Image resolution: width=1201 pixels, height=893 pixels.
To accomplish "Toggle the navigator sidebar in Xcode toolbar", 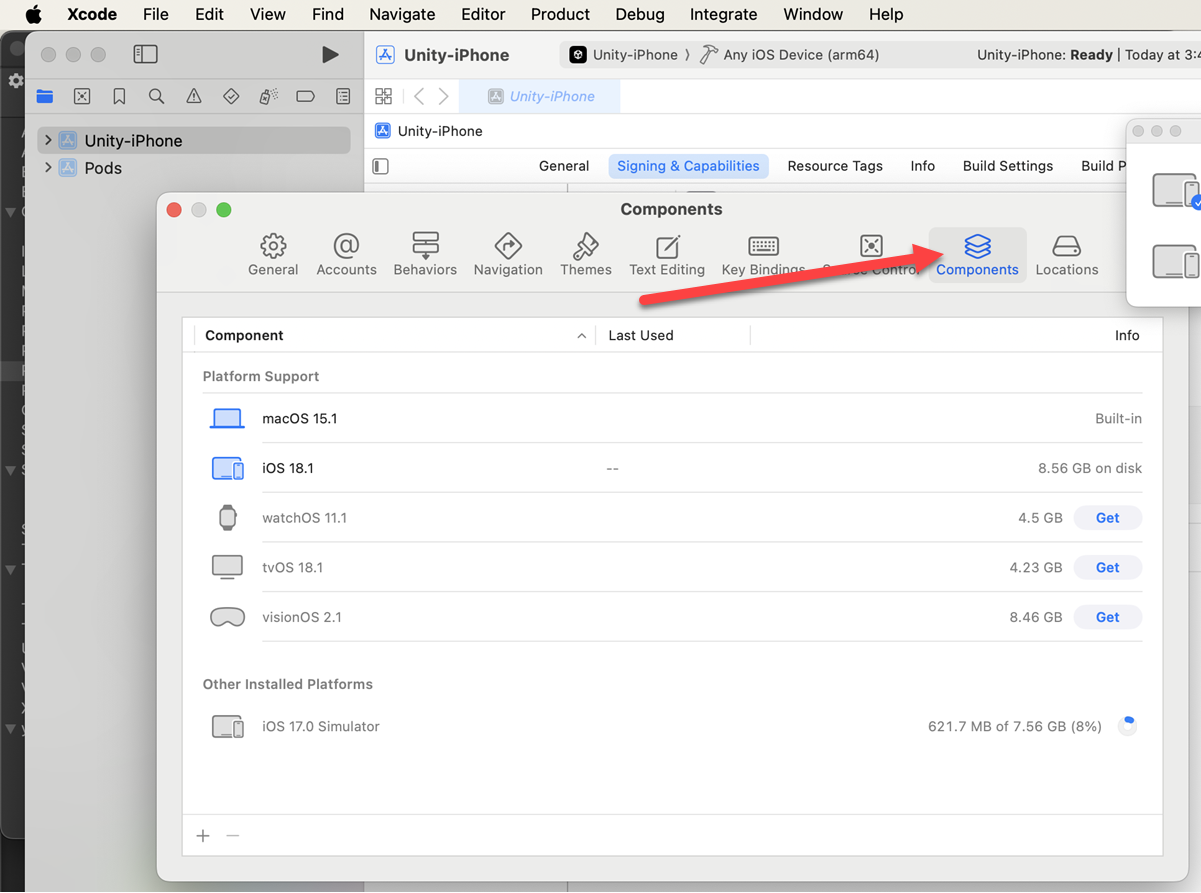I will 145,54.
